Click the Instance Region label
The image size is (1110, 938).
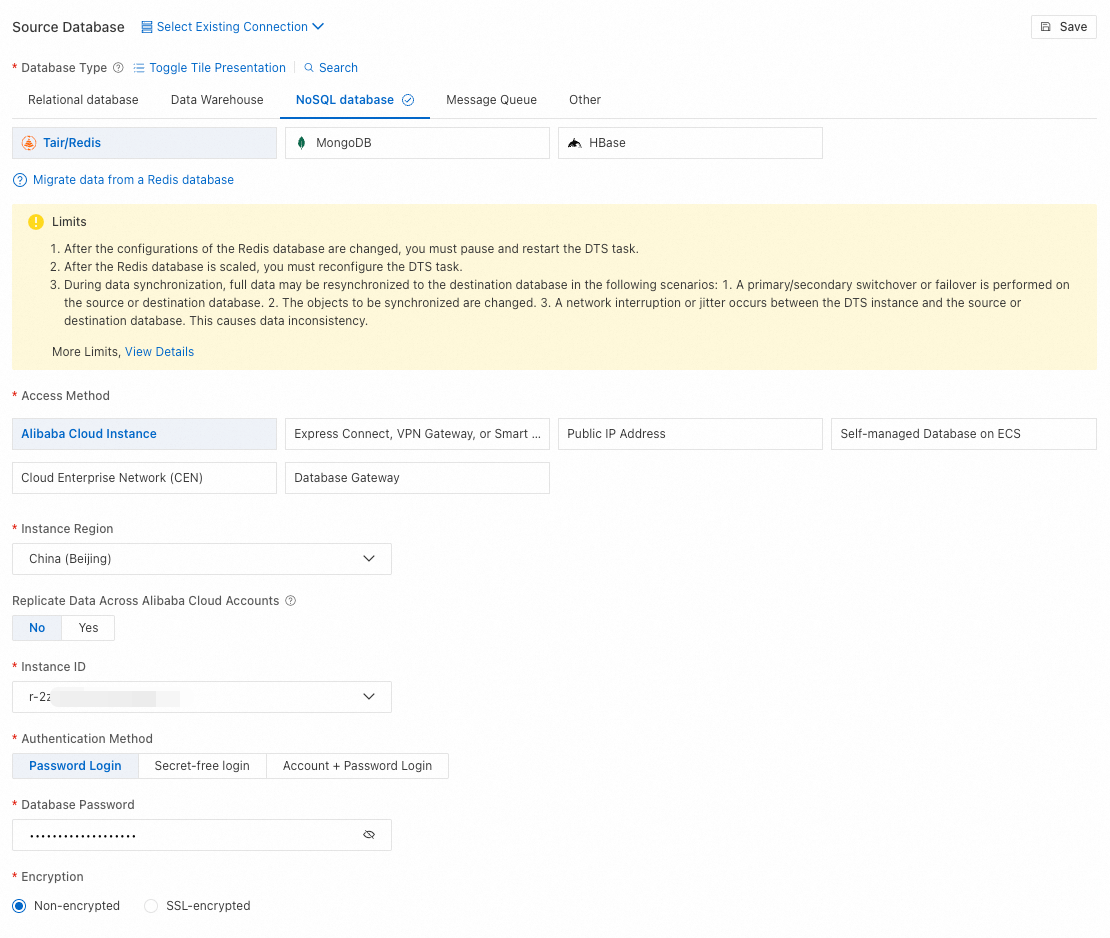[x=67, y=530]
